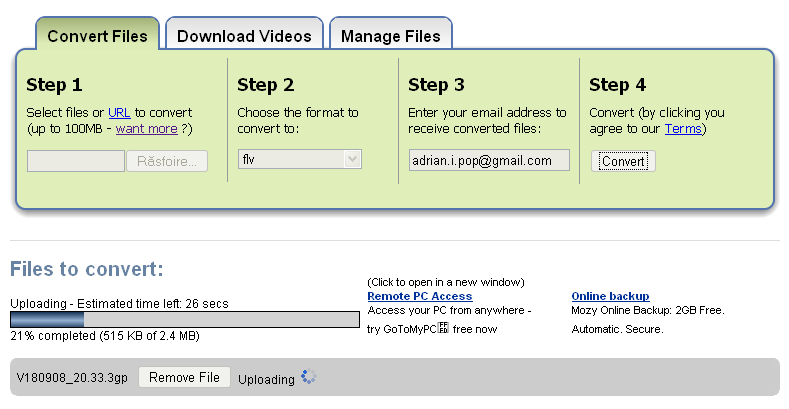Open the want more link
The width and height of the screenshot is (789, 409).
(x=146, y=129)
